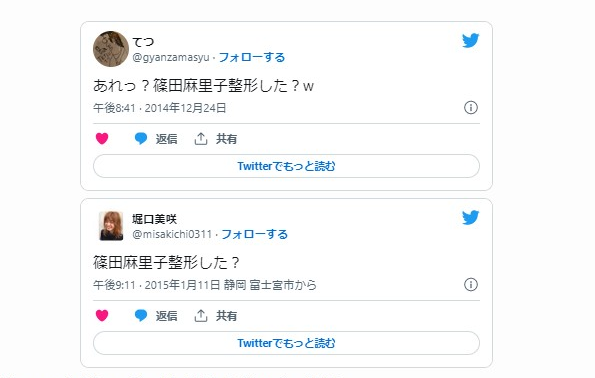
Task: Open the @misakichi0311 handle link
Action: pyautogui.click(x=172, y=234)
